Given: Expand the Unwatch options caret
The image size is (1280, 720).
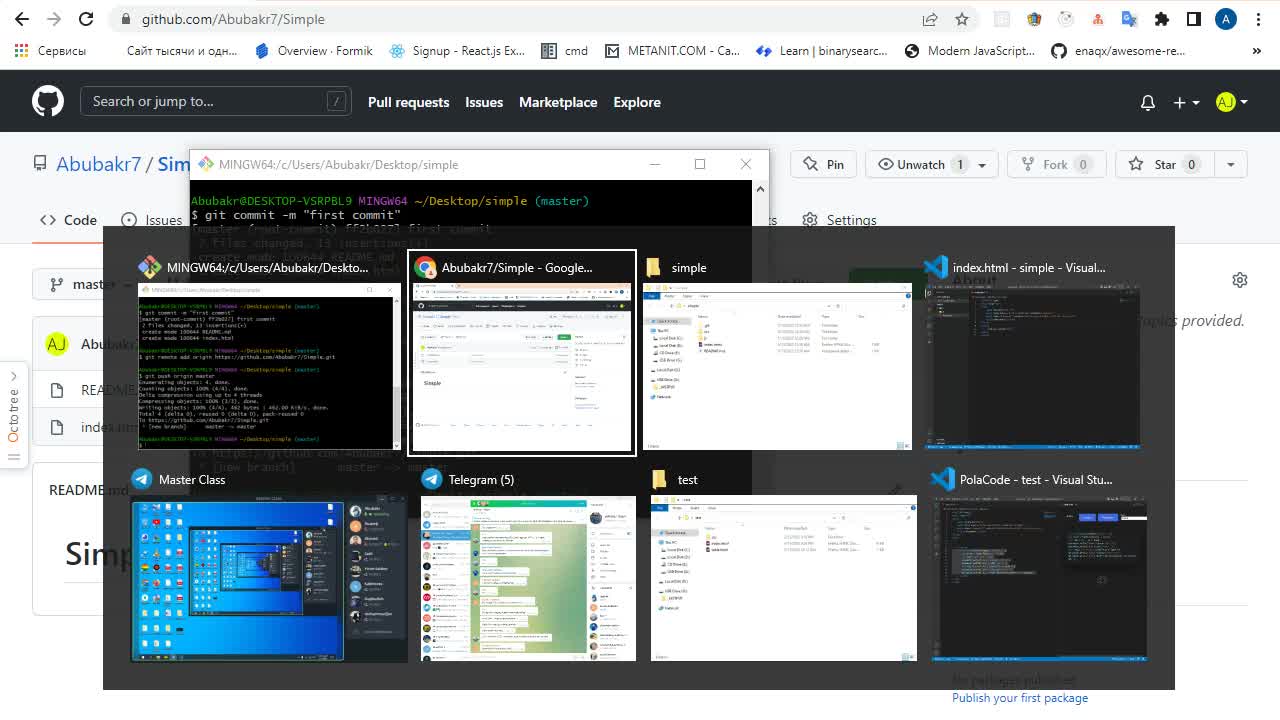Looking at the screenshot, I should tap(982, 164).
